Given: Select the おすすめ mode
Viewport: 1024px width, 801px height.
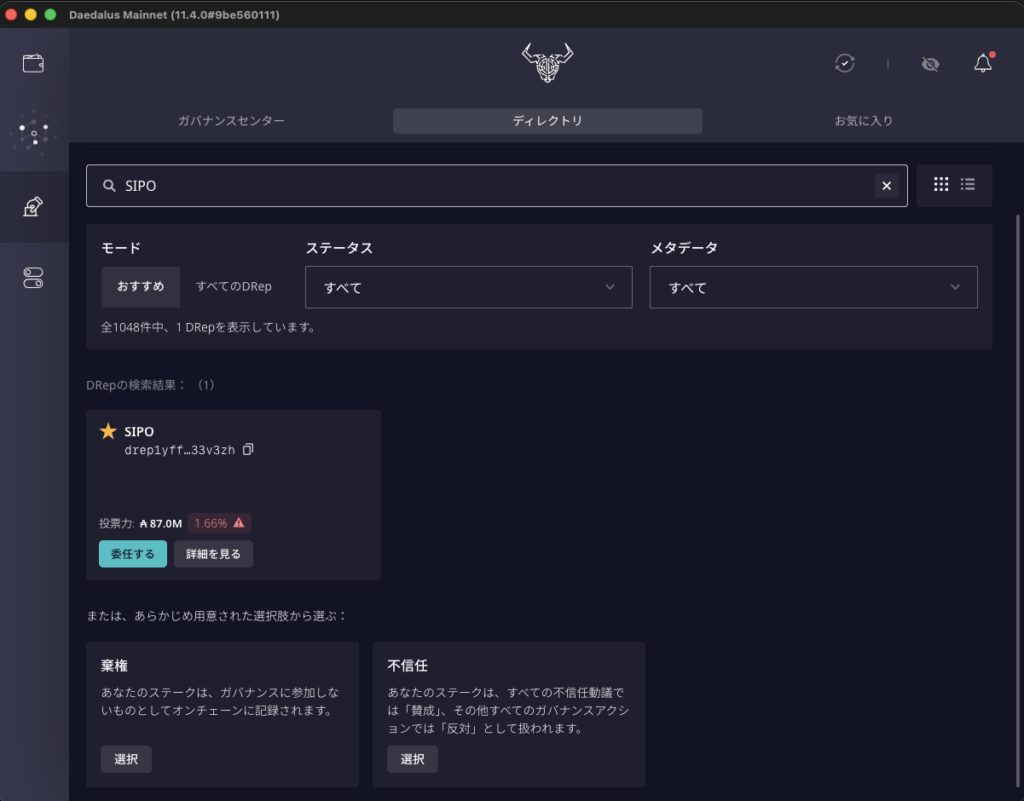Looking at the screenshot, I should pos(140,287).
